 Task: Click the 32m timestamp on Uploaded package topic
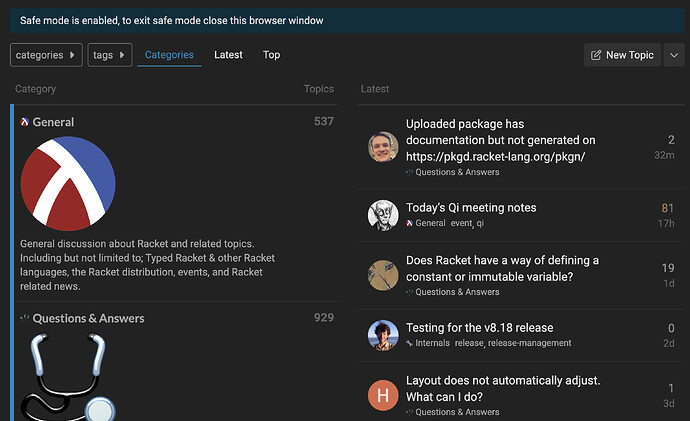click(664, 155)
